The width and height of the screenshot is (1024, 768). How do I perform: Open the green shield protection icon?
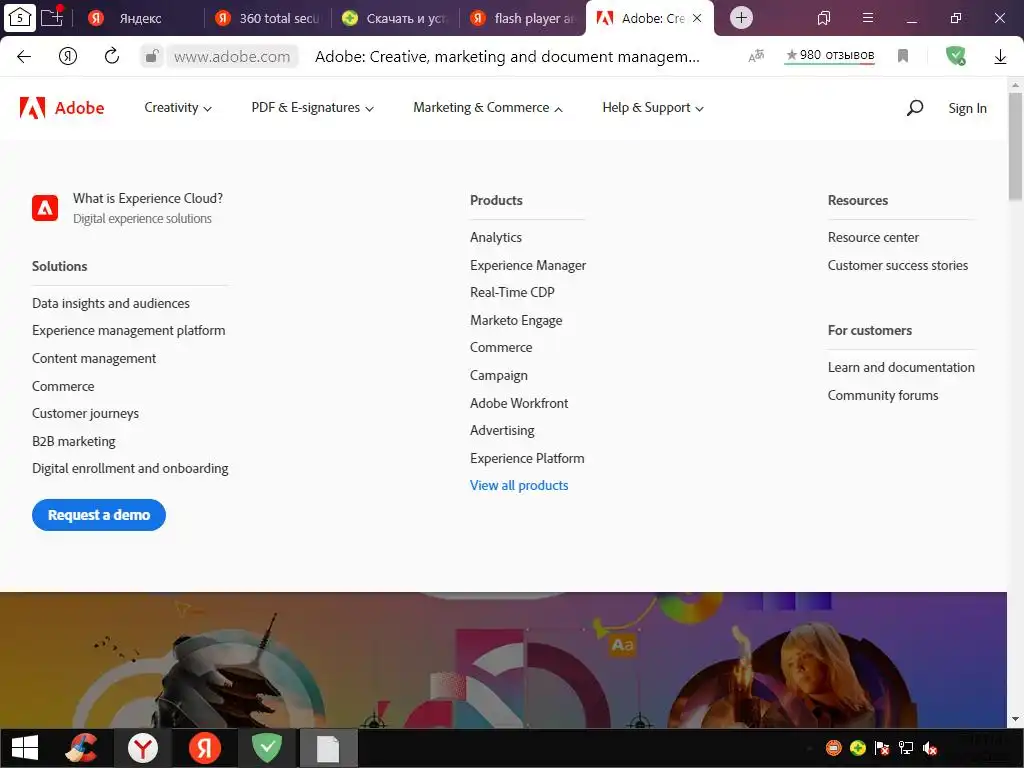pyautogui.click(x=956, y=56)
